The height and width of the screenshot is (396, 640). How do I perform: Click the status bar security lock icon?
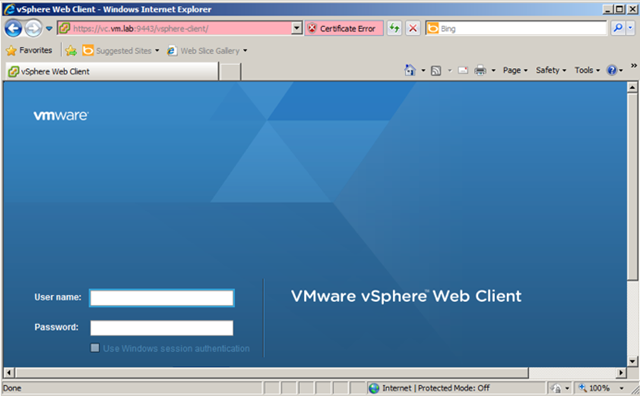pyautogui.click(x=555, y=388)
